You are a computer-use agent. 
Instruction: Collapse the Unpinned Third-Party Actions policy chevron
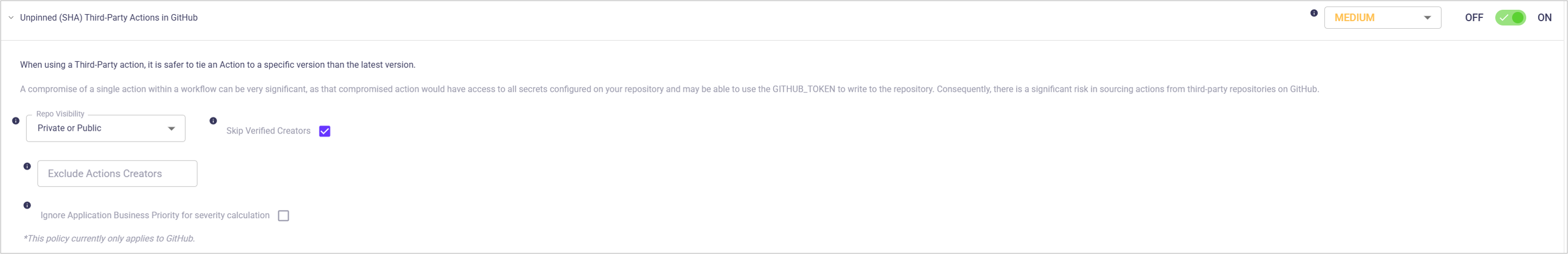[11, 18]
